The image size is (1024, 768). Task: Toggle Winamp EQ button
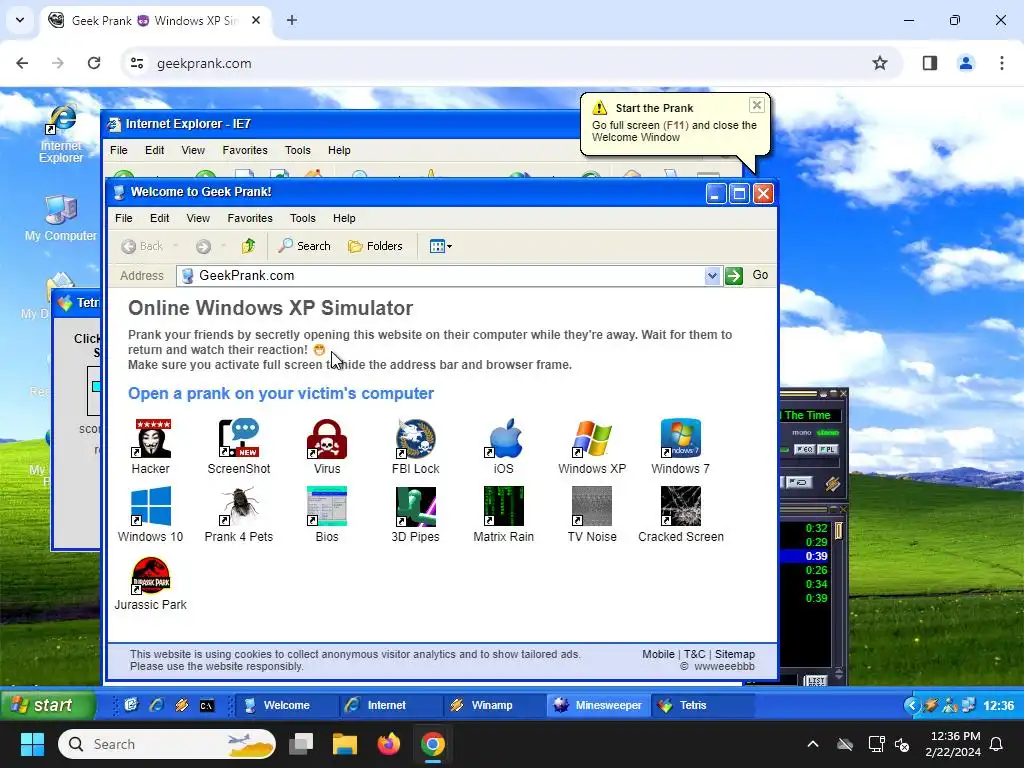point(804,449)
